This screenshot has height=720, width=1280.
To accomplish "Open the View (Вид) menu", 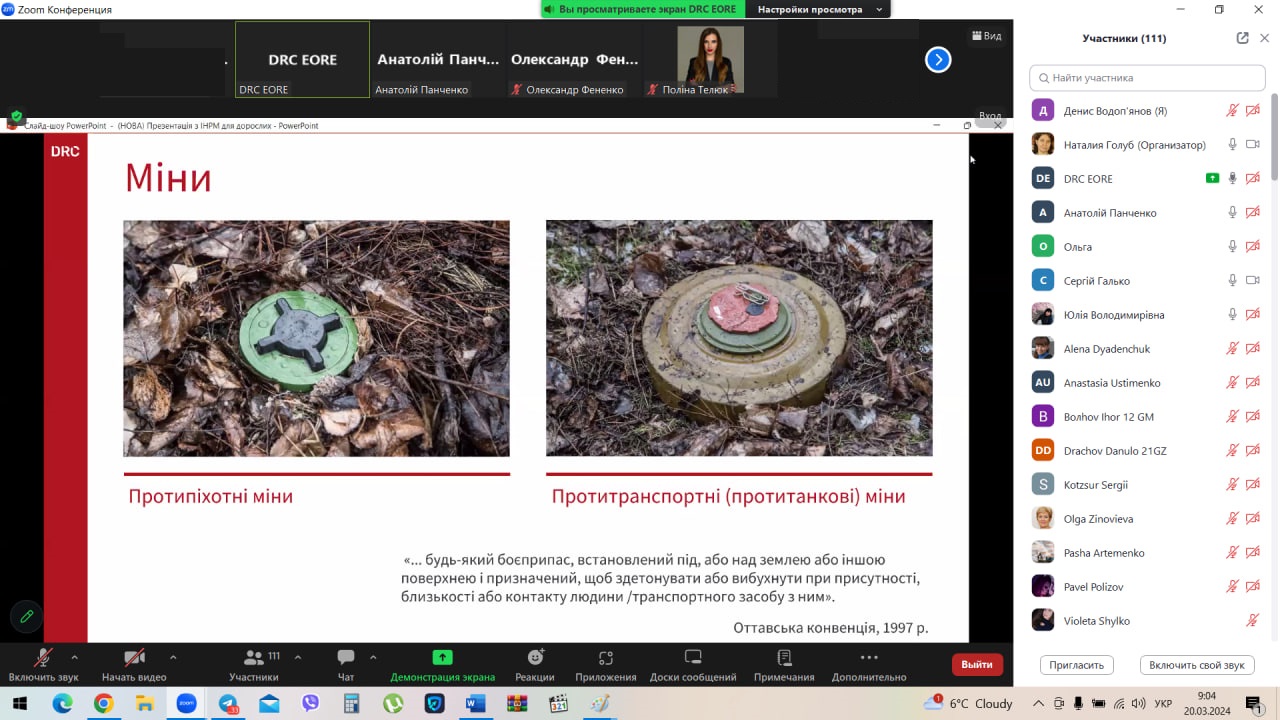I will point(985,36).
